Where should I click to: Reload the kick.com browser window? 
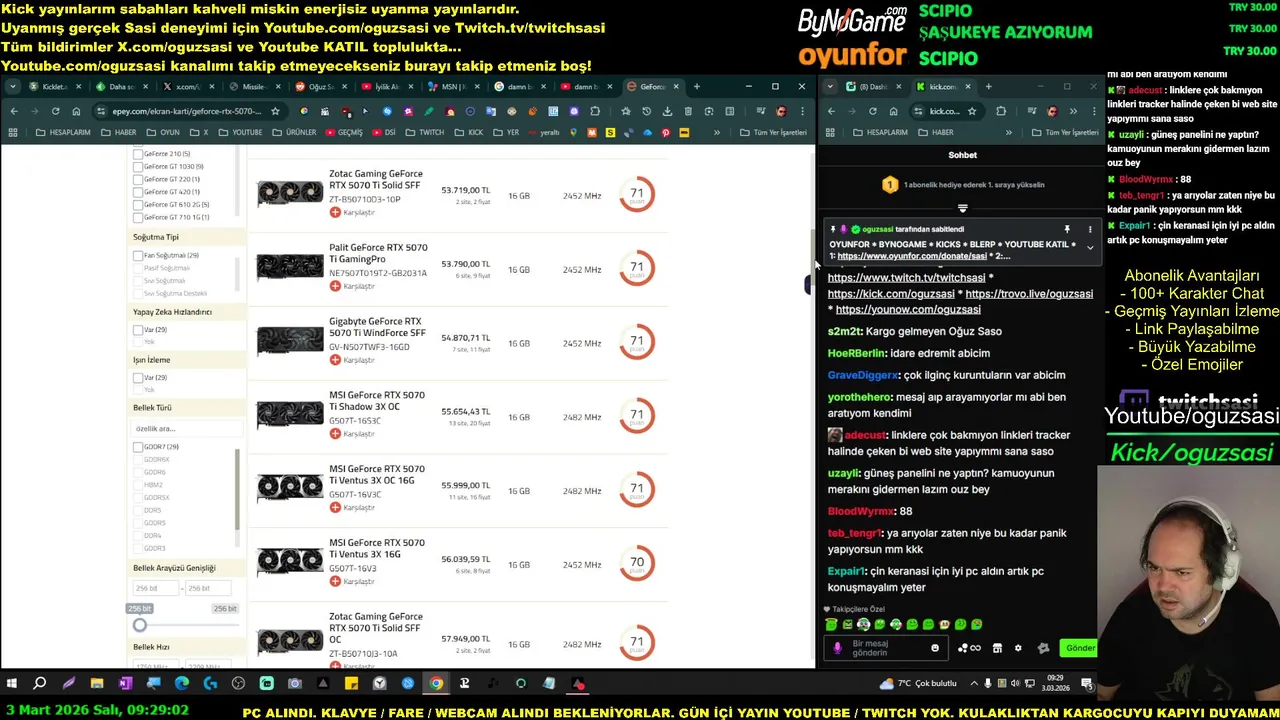coord(873,111)
